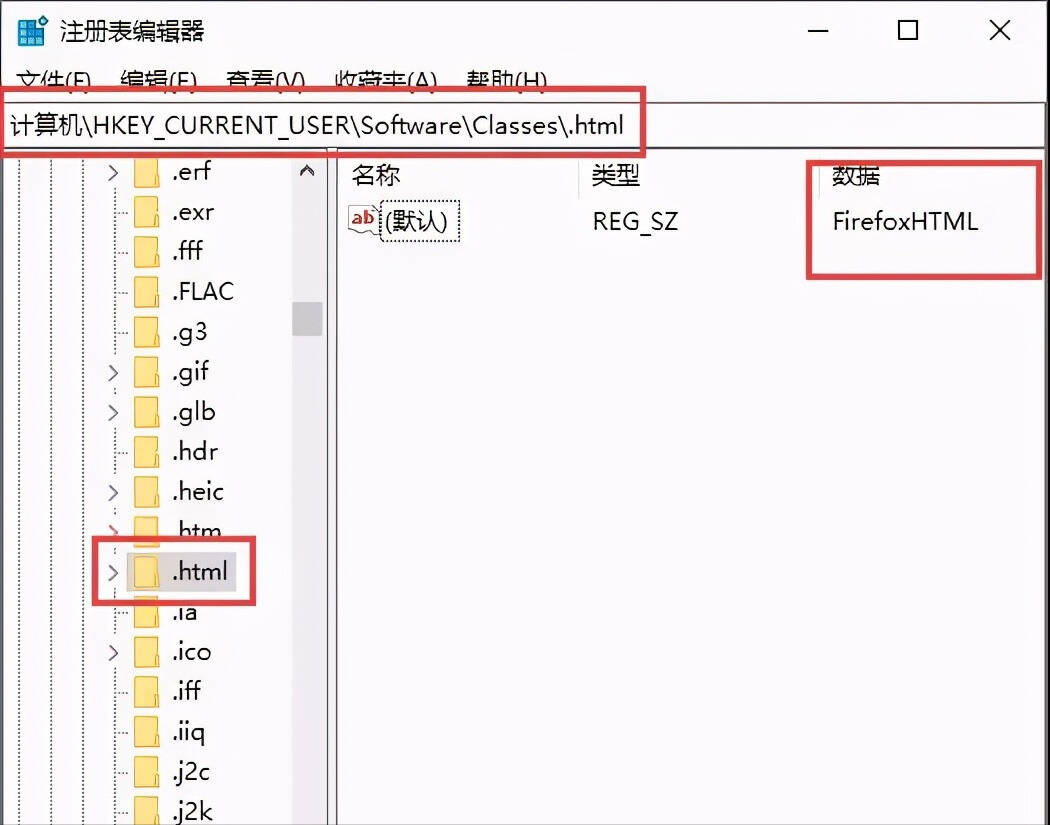The height and width of the screenshot is (825, 1050).
Task: Sort values by the 名称 column header
Action: [x=376, y=175]
